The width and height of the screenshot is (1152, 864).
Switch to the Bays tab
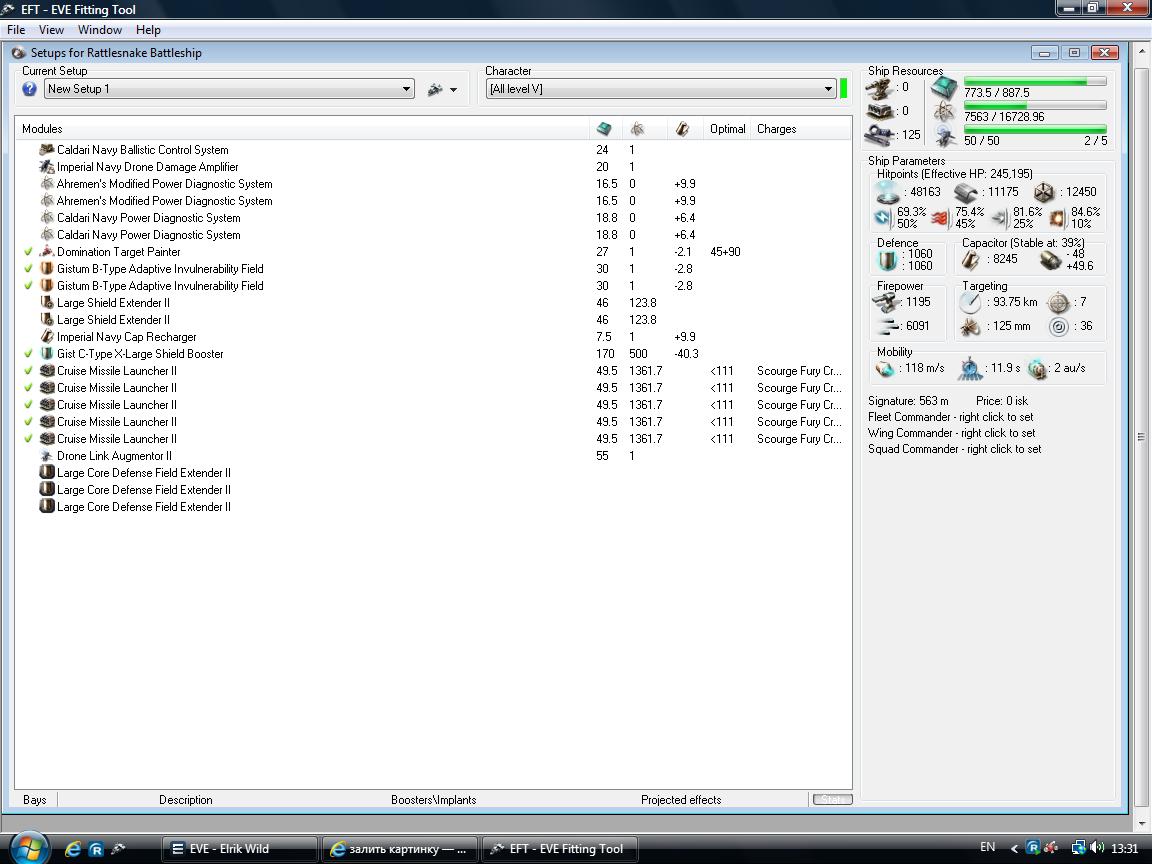[x=35, y=799]
